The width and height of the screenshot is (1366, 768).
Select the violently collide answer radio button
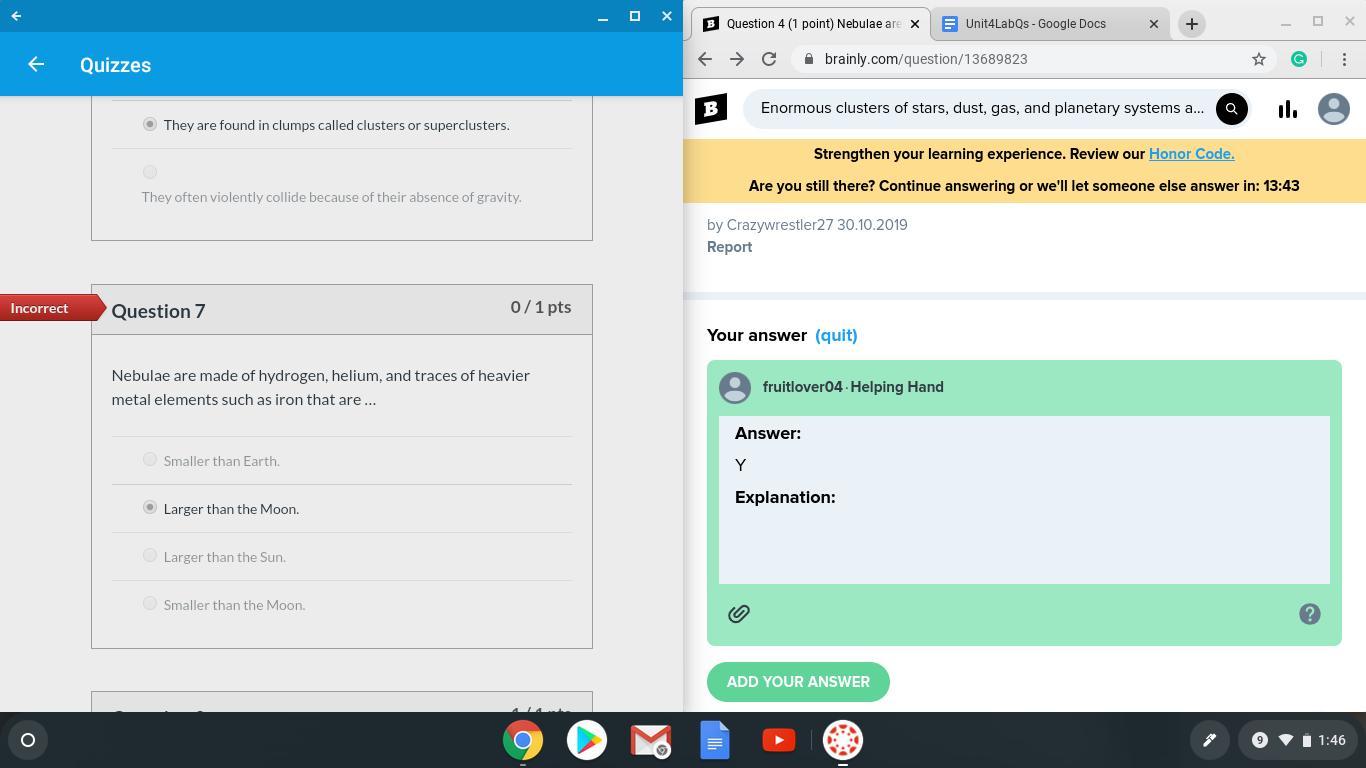point(150,172)
